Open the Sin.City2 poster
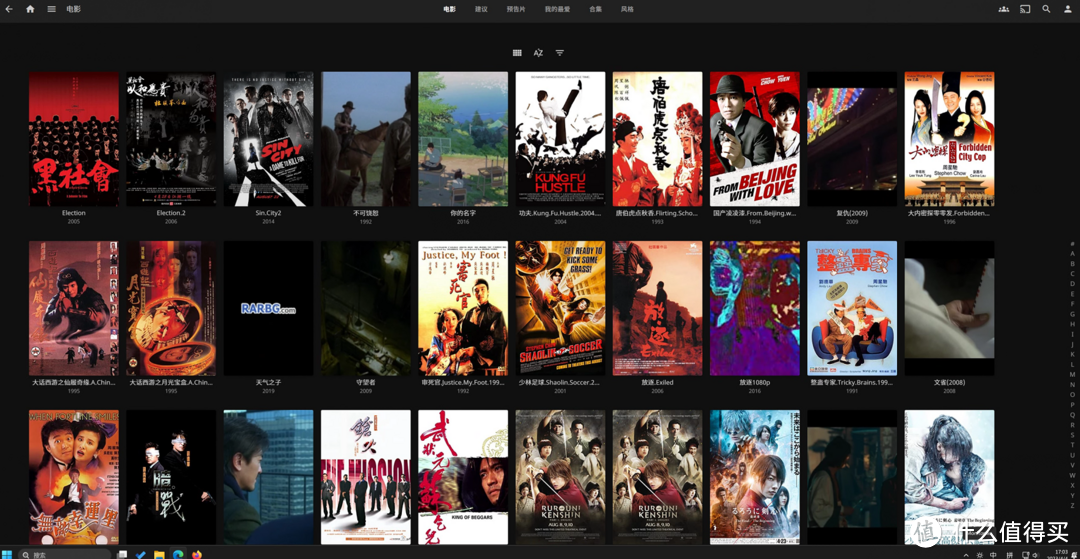This screenshot has height=559, width=1080. (x=269, y=139)
